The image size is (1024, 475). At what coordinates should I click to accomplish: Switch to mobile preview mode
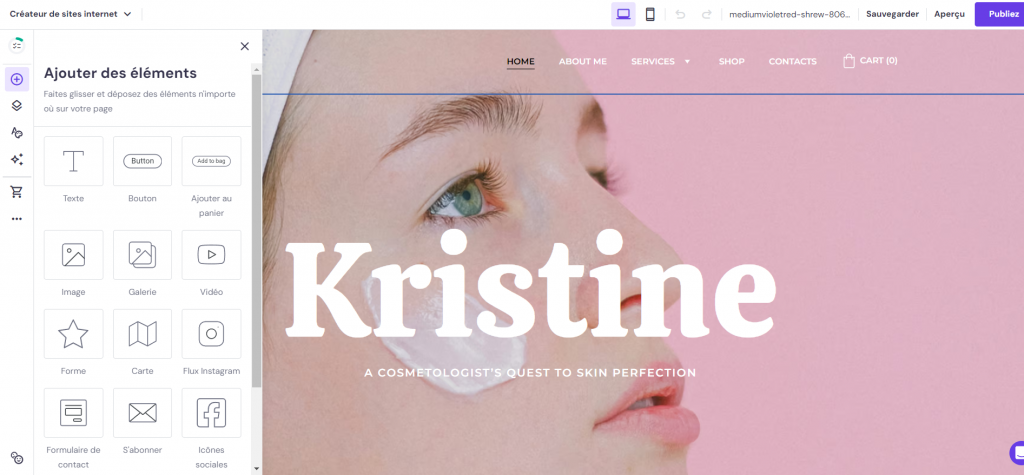650,14
